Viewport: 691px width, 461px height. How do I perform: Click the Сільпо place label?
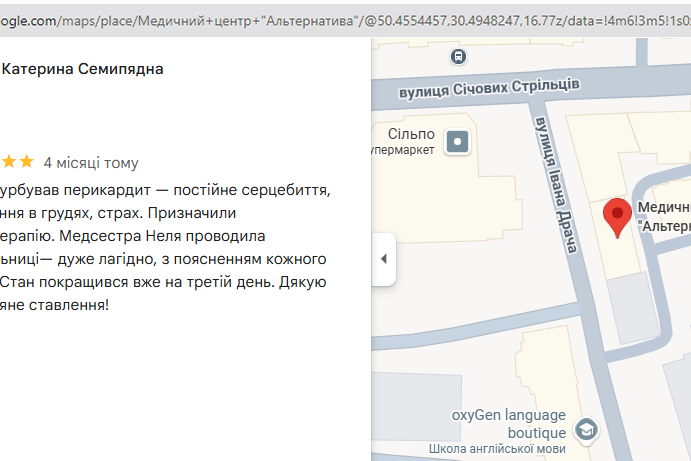tap(411, 134)
